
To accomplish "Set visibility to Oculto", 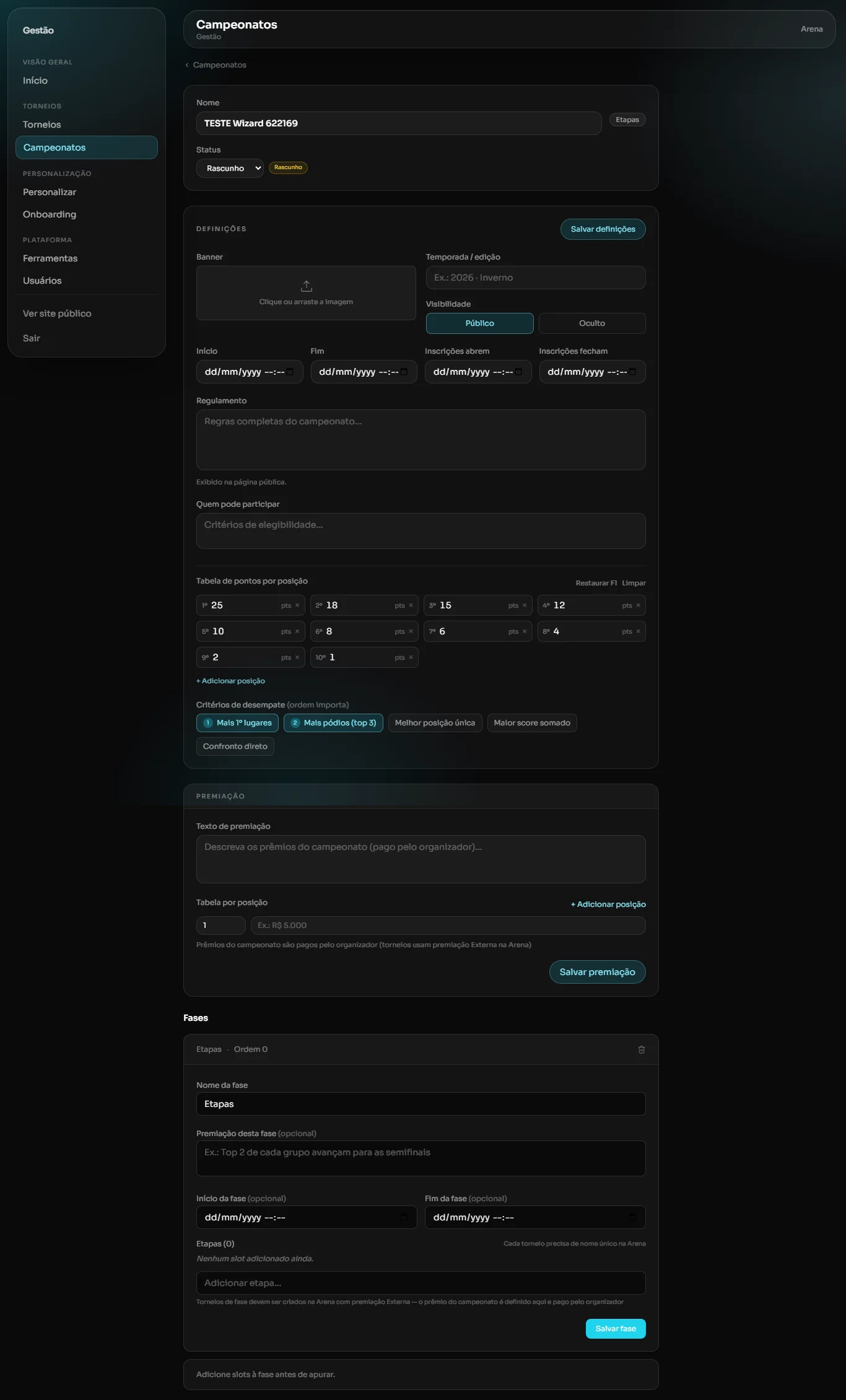I will click(592, 323).
